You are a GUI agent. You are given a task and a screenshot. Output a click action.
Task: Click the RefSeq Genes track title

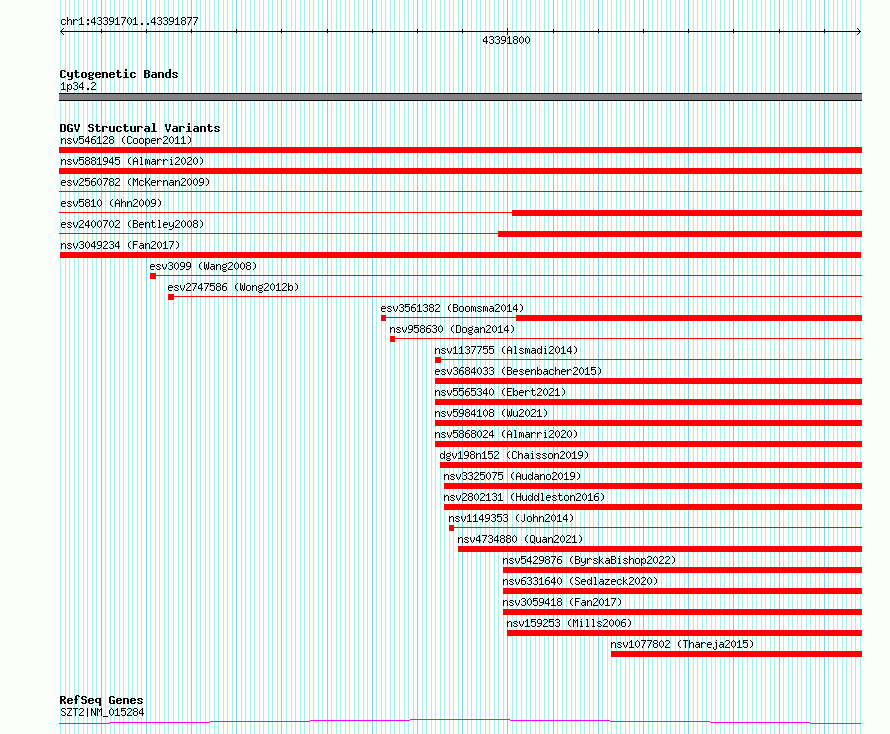[101, 701]
